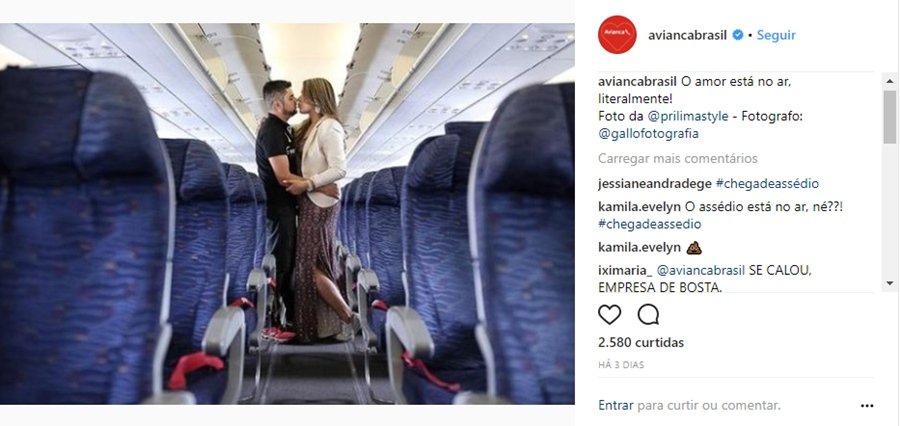The image size is (900, 426).
Task: Click the scrollbar down arrow in comments
Action: tap(890, 283)
